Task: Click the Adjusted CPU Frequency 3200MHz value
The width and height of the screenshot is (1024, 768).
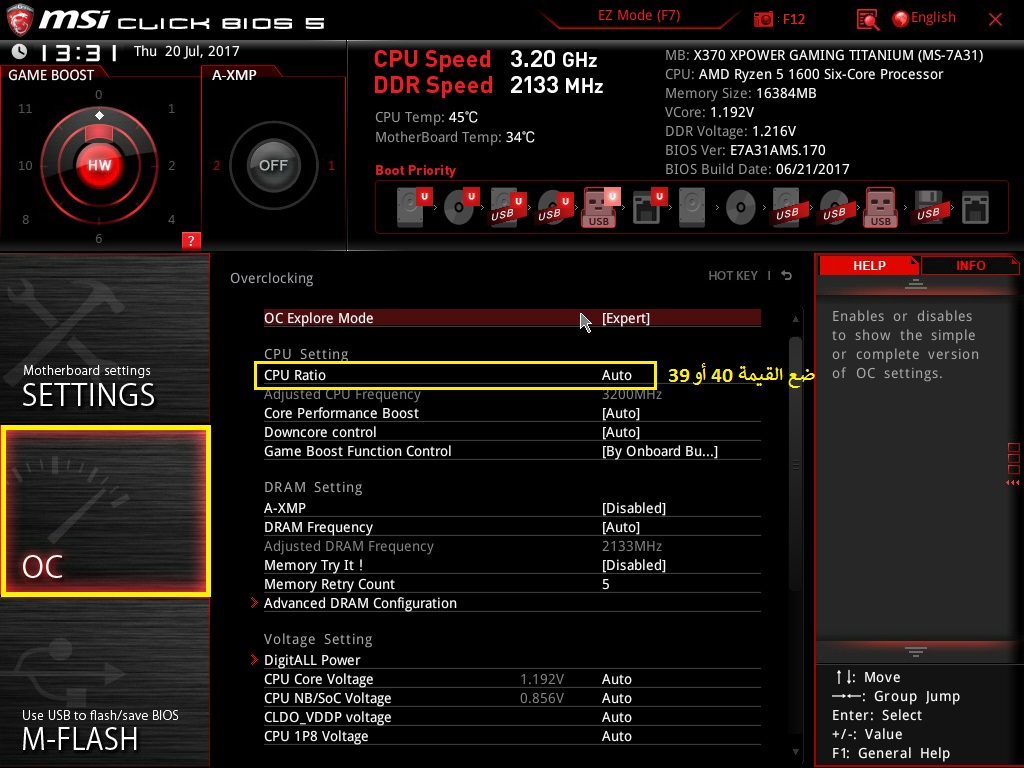Action: (632, 394)
